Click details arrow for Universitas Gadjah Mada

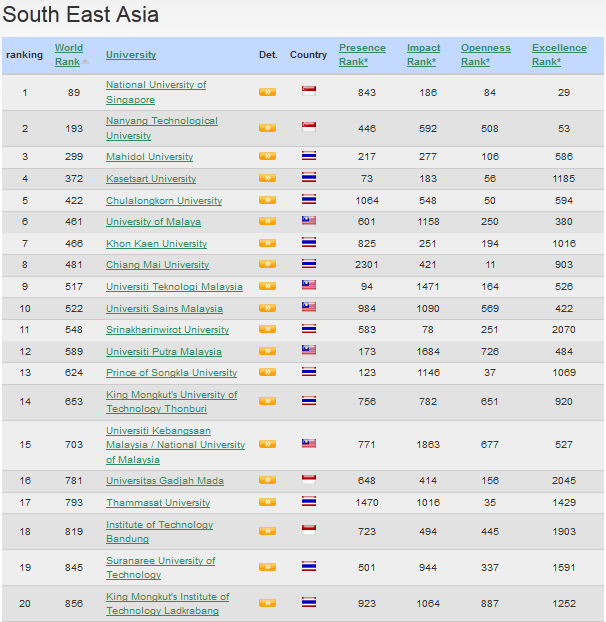coord(267,480)
